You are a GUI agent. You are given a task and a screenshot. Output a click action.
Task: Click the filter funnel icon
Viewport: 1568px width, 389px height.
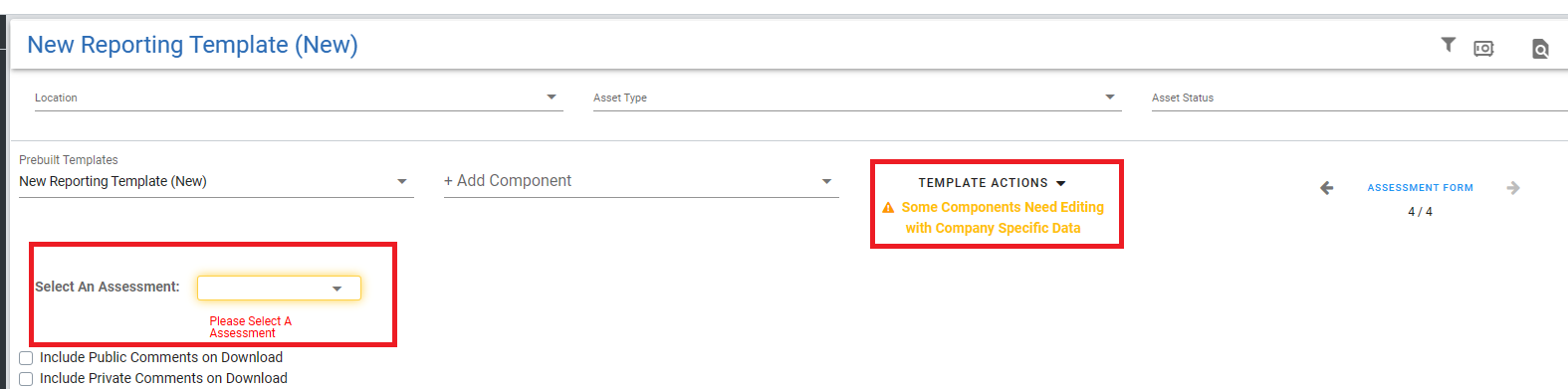(x=1449, y=45)
